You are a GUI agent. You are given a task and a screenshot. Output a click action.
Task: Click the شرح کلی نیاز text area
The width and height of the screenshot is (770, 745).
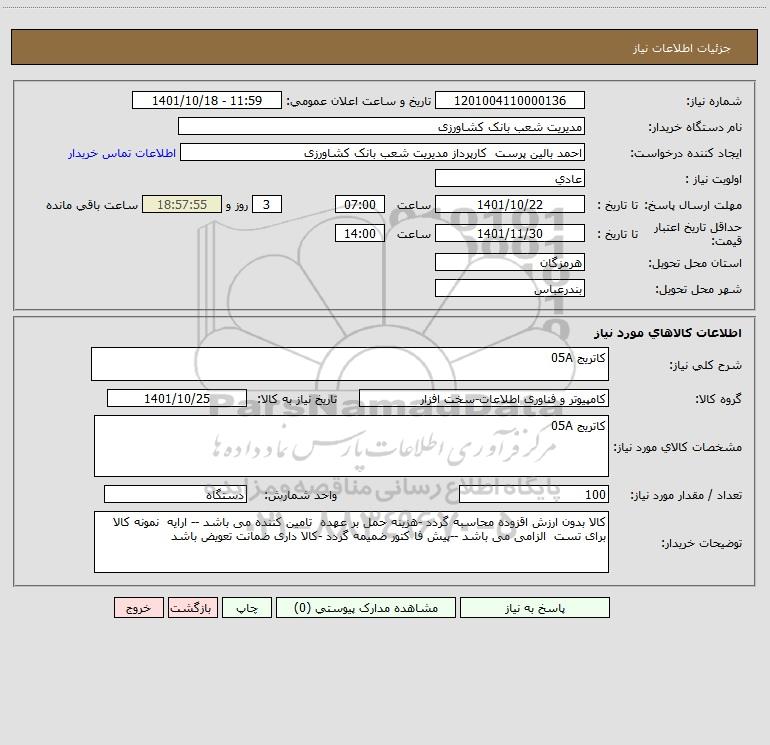350,364
